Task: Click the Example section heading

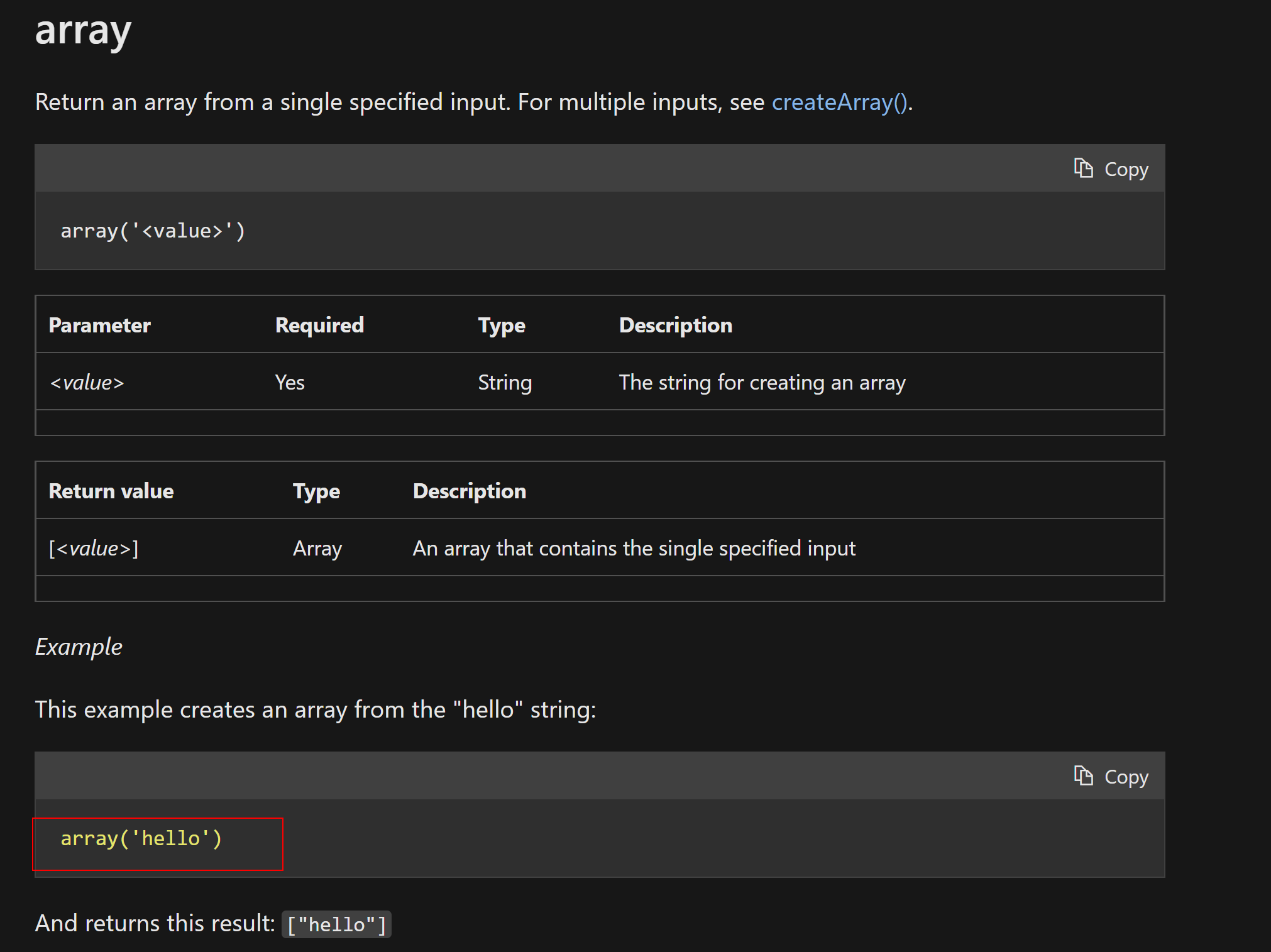Action: tap(79, 647)
